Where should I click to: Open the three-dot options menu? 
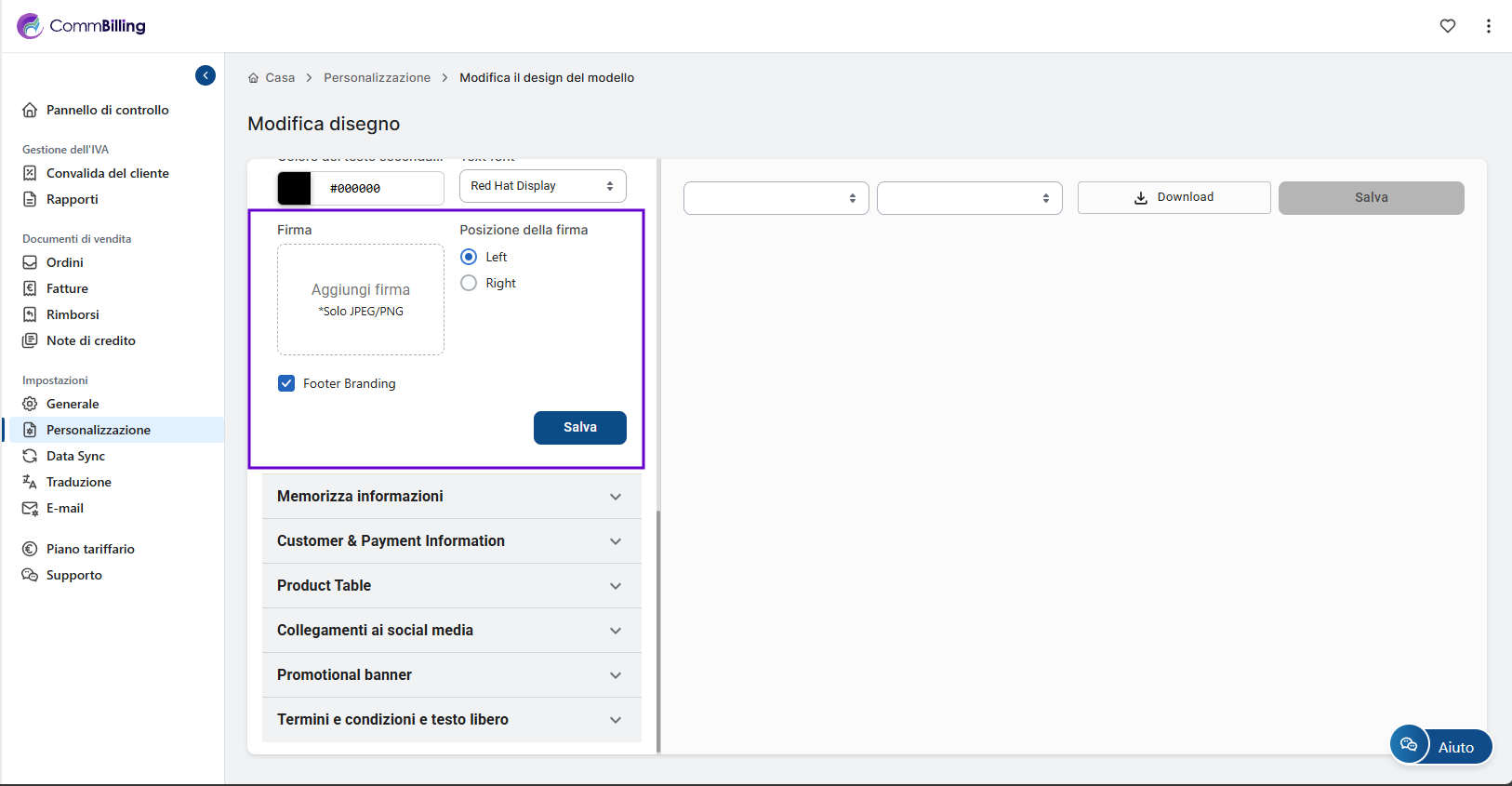coord(1489,26)
